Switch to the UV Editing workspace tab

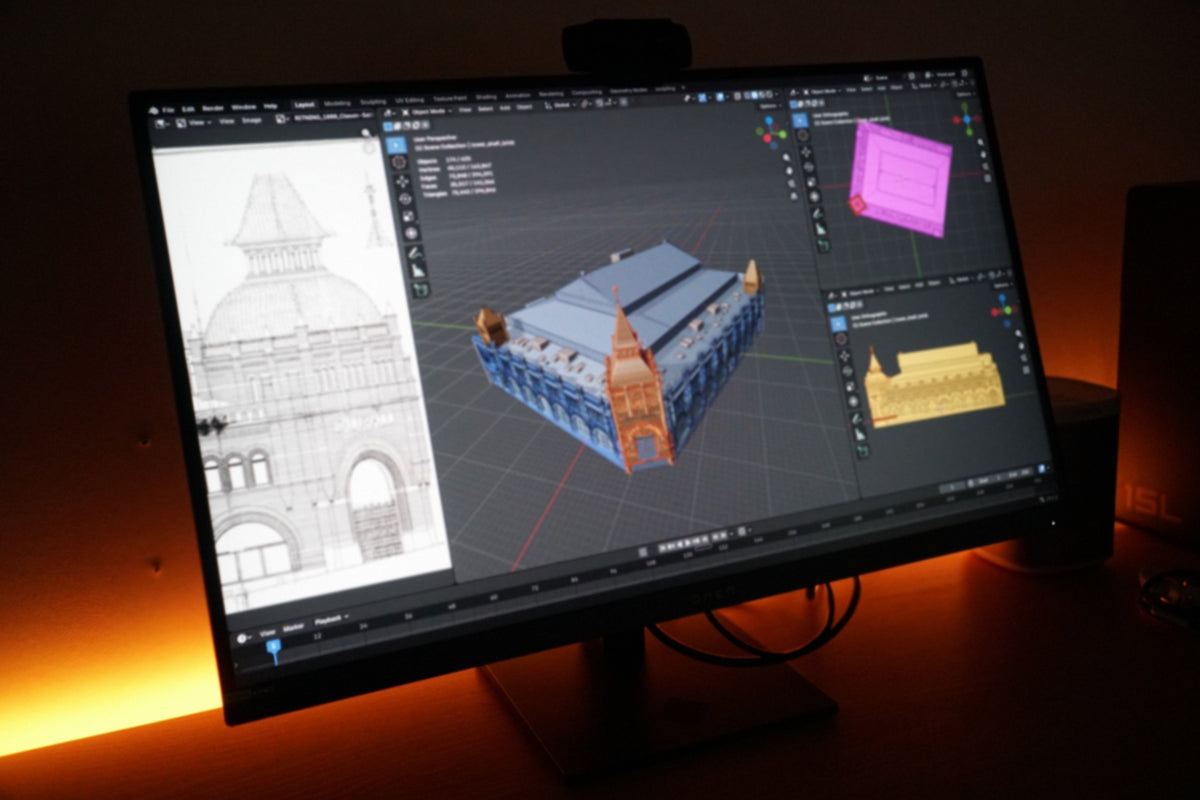[x=409, y=100]
